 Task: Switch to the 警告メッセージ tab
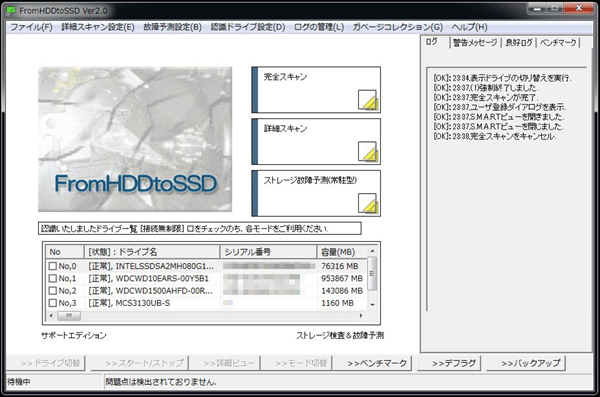475,42
